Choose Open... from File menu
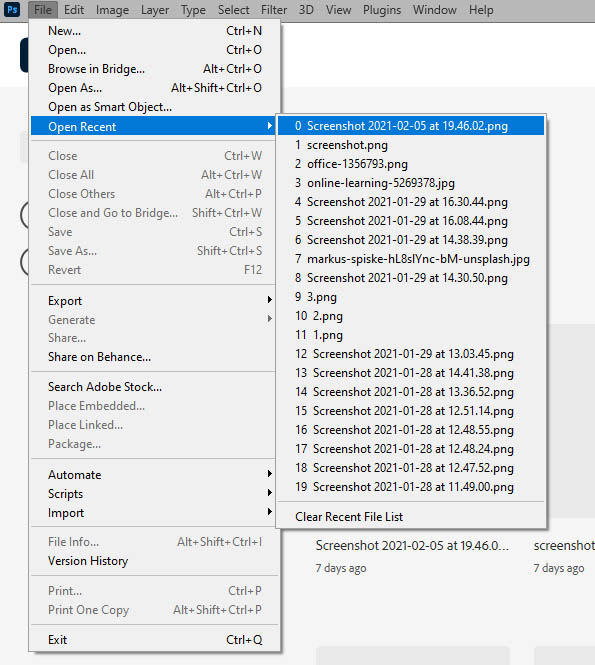This screenshot has height=665, width=595. coord(155,50)
